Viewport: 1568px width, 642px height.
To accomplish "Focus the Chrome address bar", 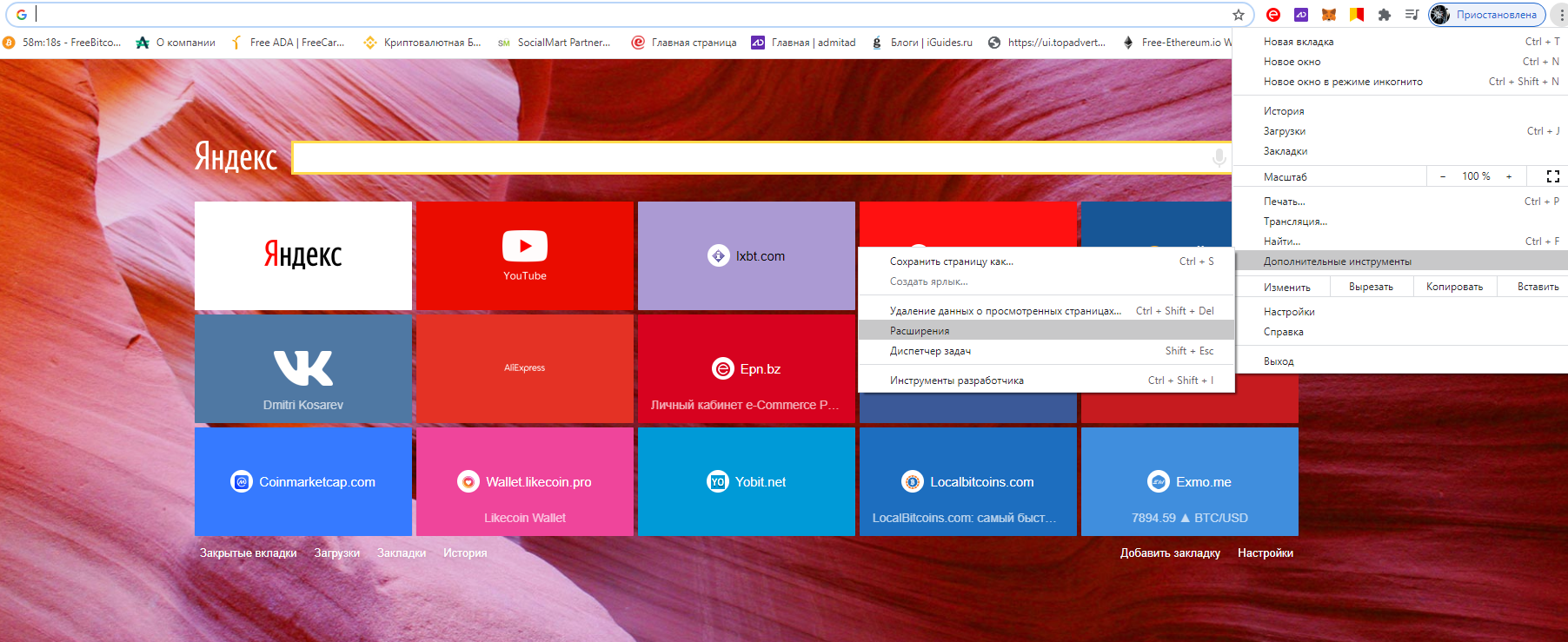I will [630, 15].
